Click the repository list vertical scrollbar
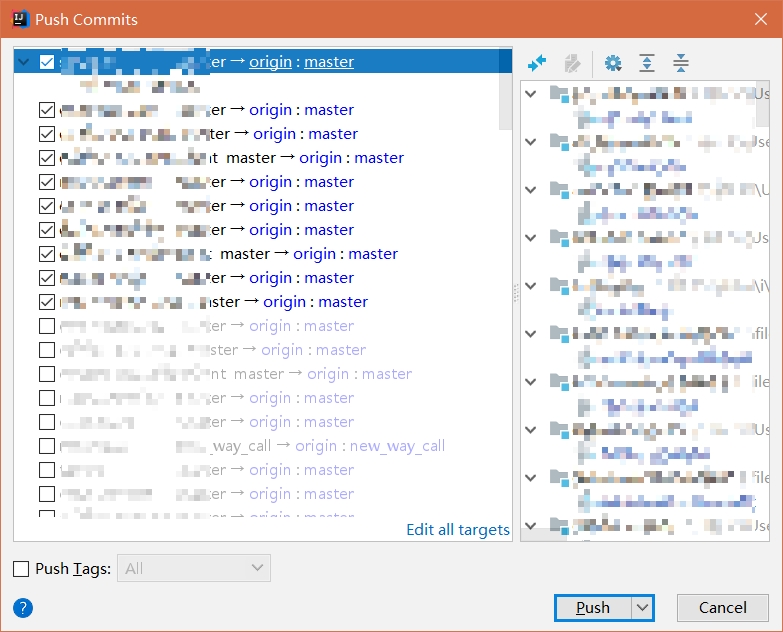The image size is (783, 632). click(505, 90)
